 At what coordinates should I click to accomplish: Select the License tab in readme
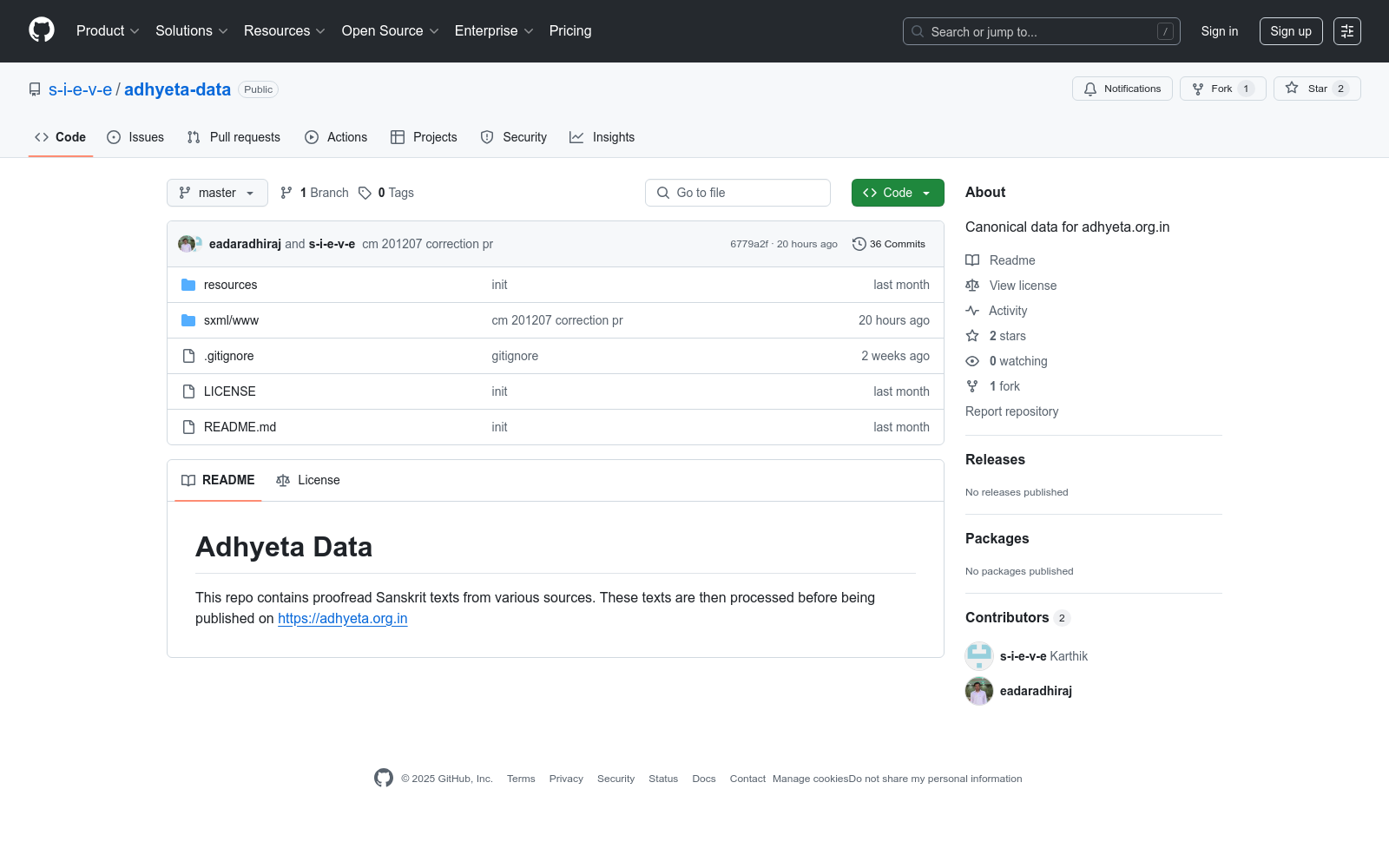pyautogui.click(x=308, y=480)
